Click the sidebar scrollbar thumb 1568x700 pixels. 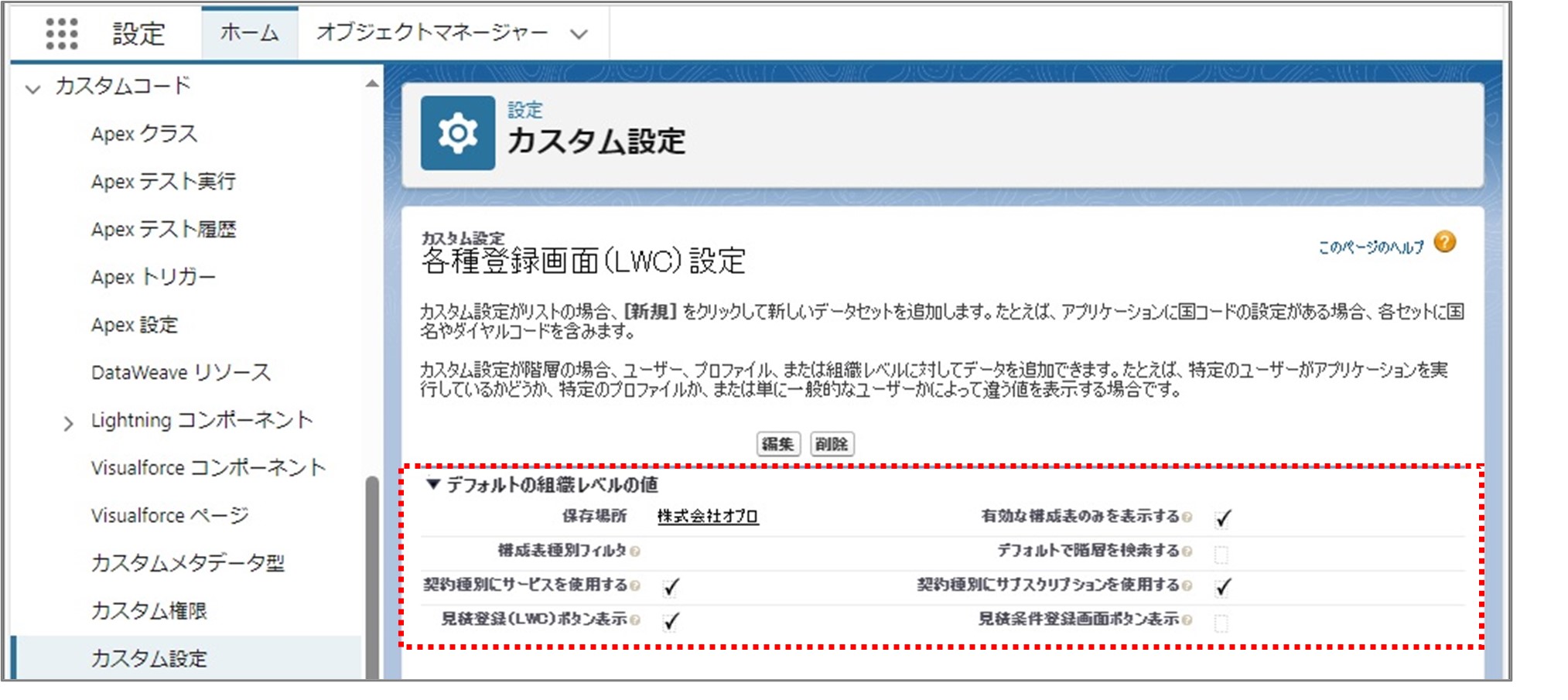[x=372, y=578]
